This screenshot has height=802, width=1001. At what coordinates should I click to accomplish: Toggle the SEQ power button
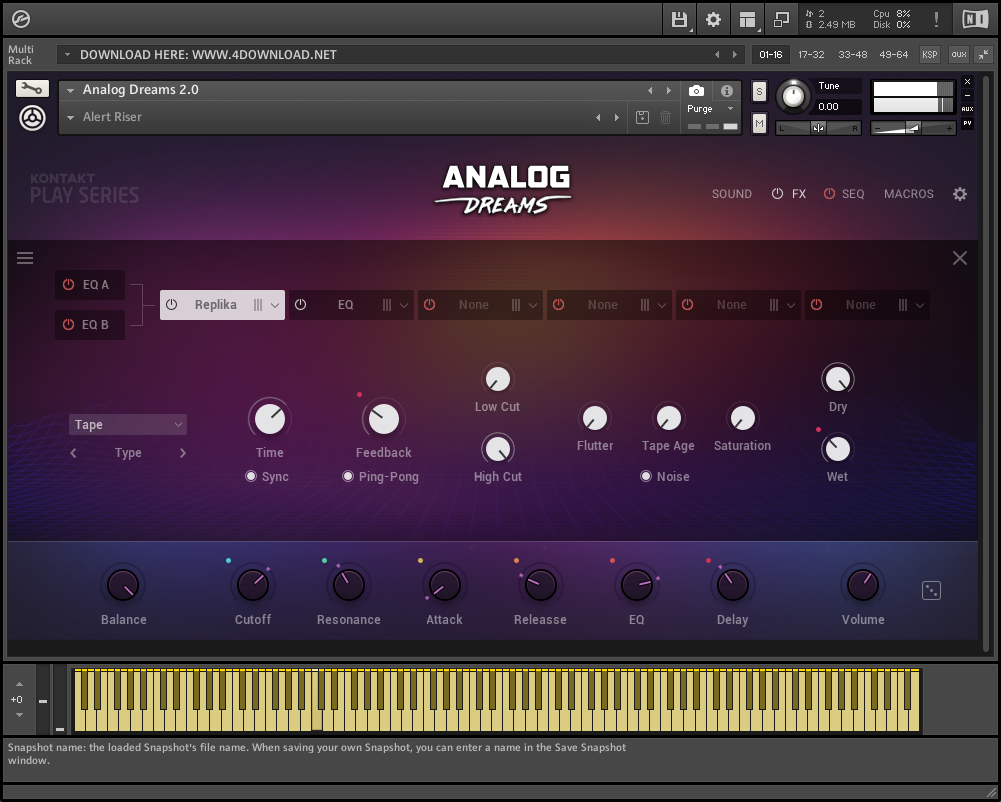(x=829, y=193)
